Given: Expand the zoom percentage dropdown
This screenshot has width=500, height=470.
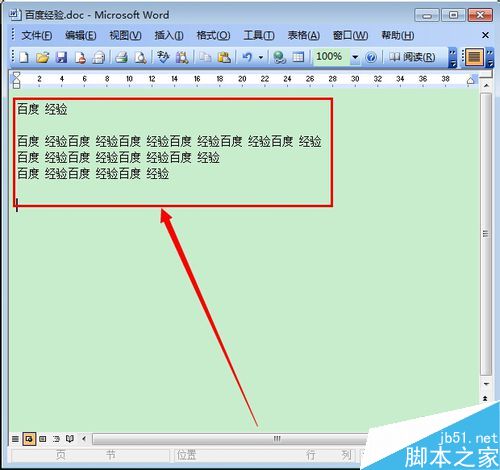Looking at the screenshot, I should tap(355, 57).
